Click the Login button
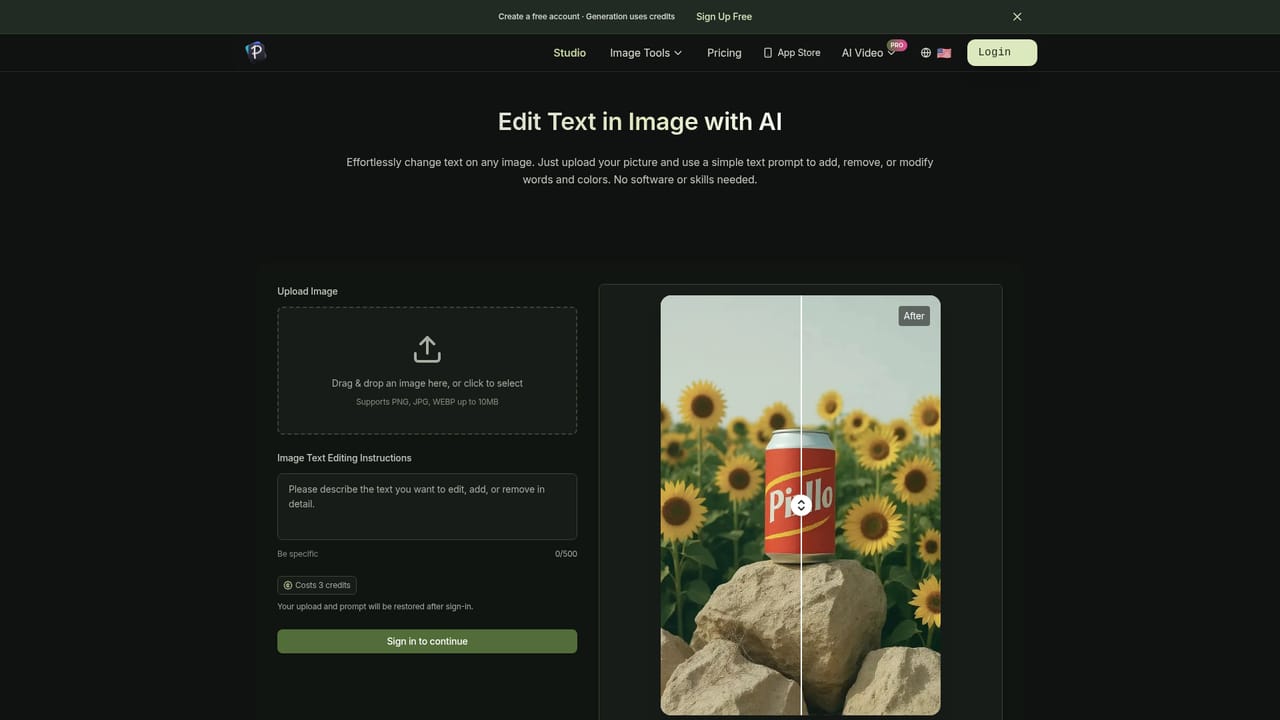This screenshot has height=720, width=1280. click(x=1002, y=53)
